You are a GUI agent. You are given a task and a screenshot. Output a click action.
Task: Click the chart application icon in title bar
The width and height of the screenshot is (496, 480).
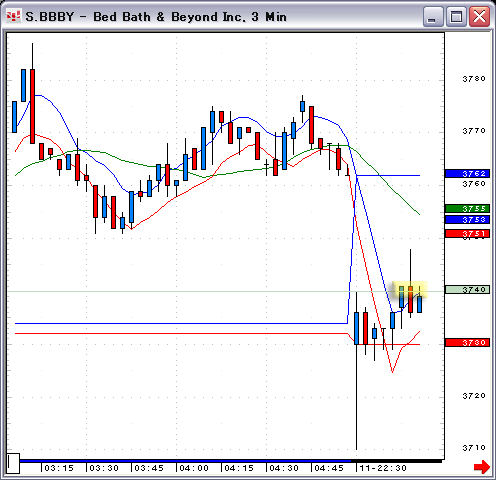click(14, 16)
